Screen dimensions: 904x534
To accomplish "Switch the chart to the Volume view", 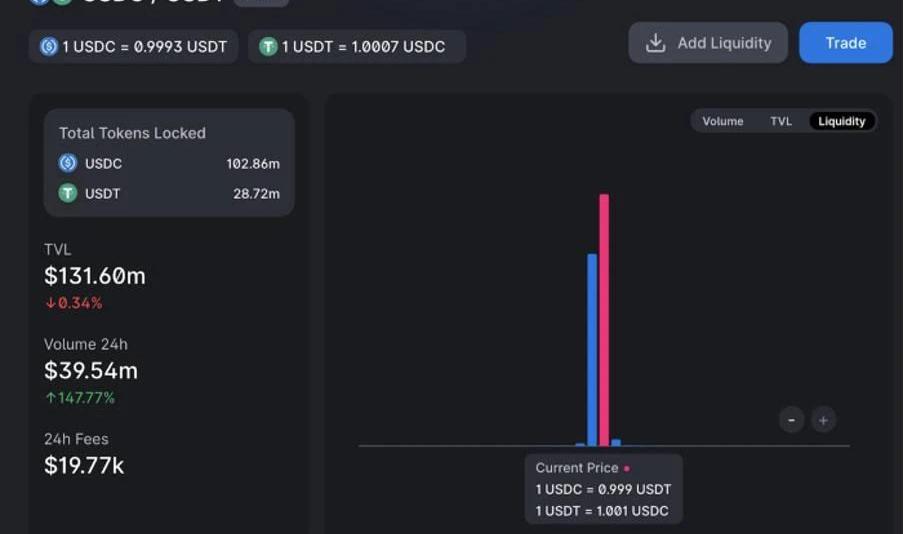I will tap(722, 121).
